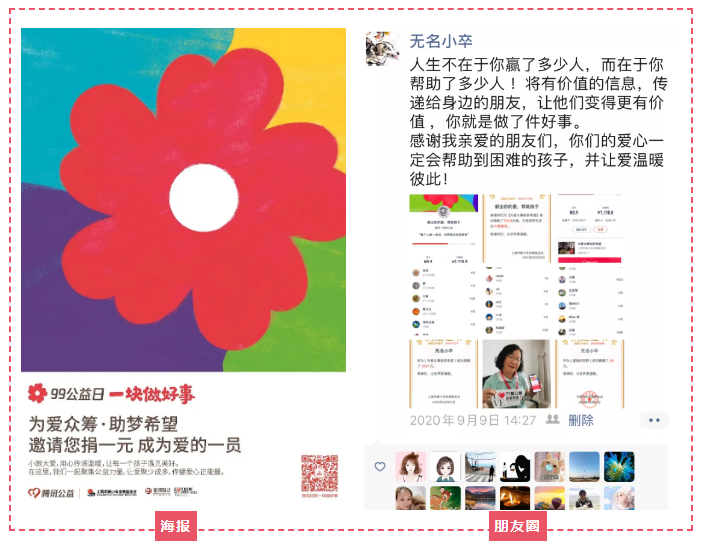Open the first post thumbnail with flower
The width and height of the screenshot is (703, 549).
(x=443, y=229)
